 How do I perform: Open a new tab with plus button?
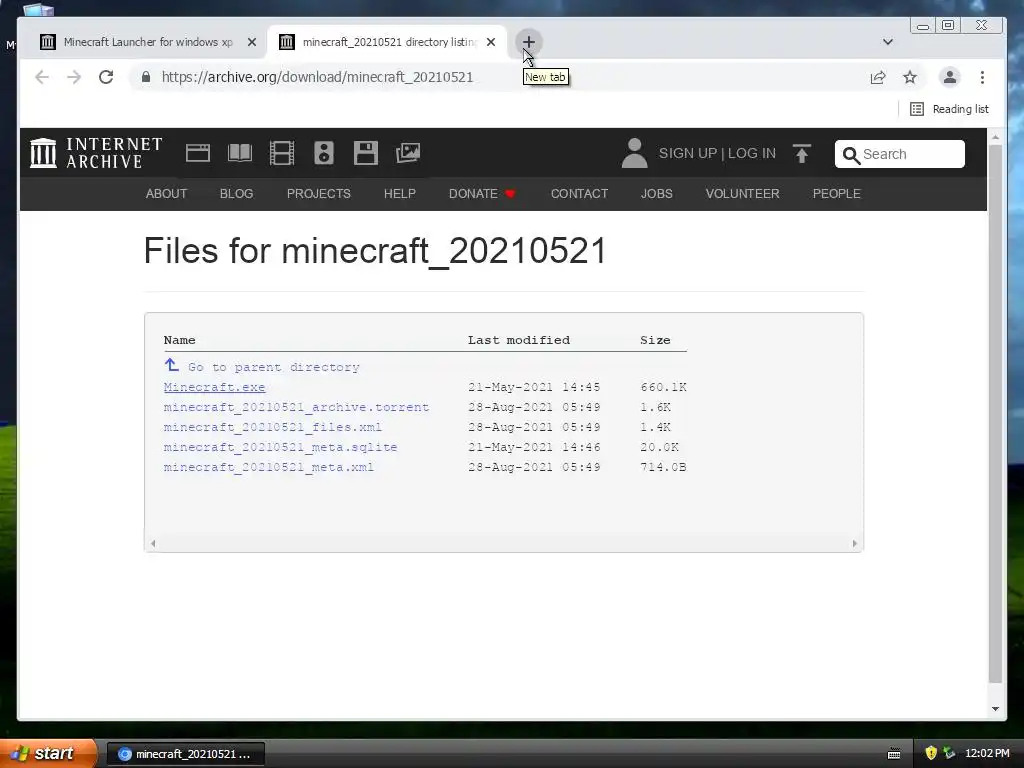528,42
